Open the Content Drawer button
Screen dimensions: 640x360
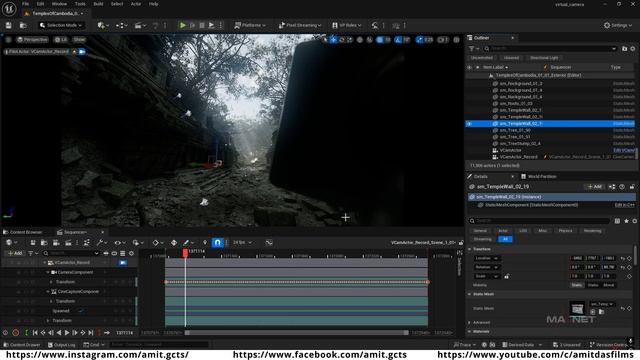[x=22, y=345]
